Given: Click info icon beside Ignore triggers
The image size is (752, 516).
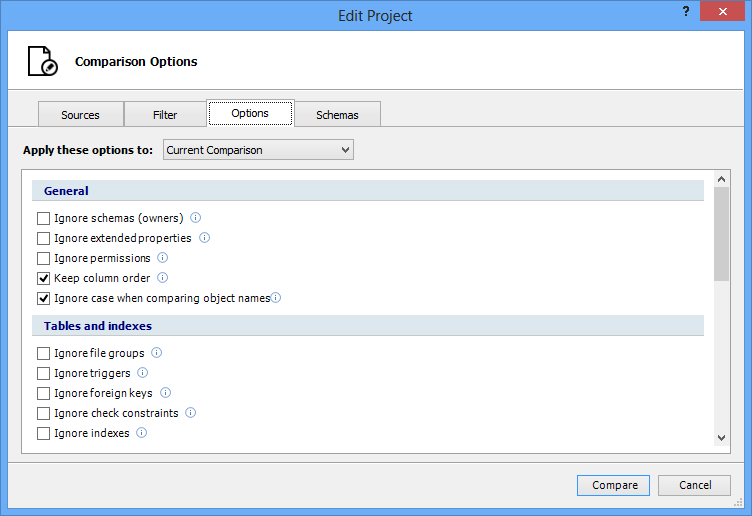Looking at the screenshot, I should tap(143, 373).
